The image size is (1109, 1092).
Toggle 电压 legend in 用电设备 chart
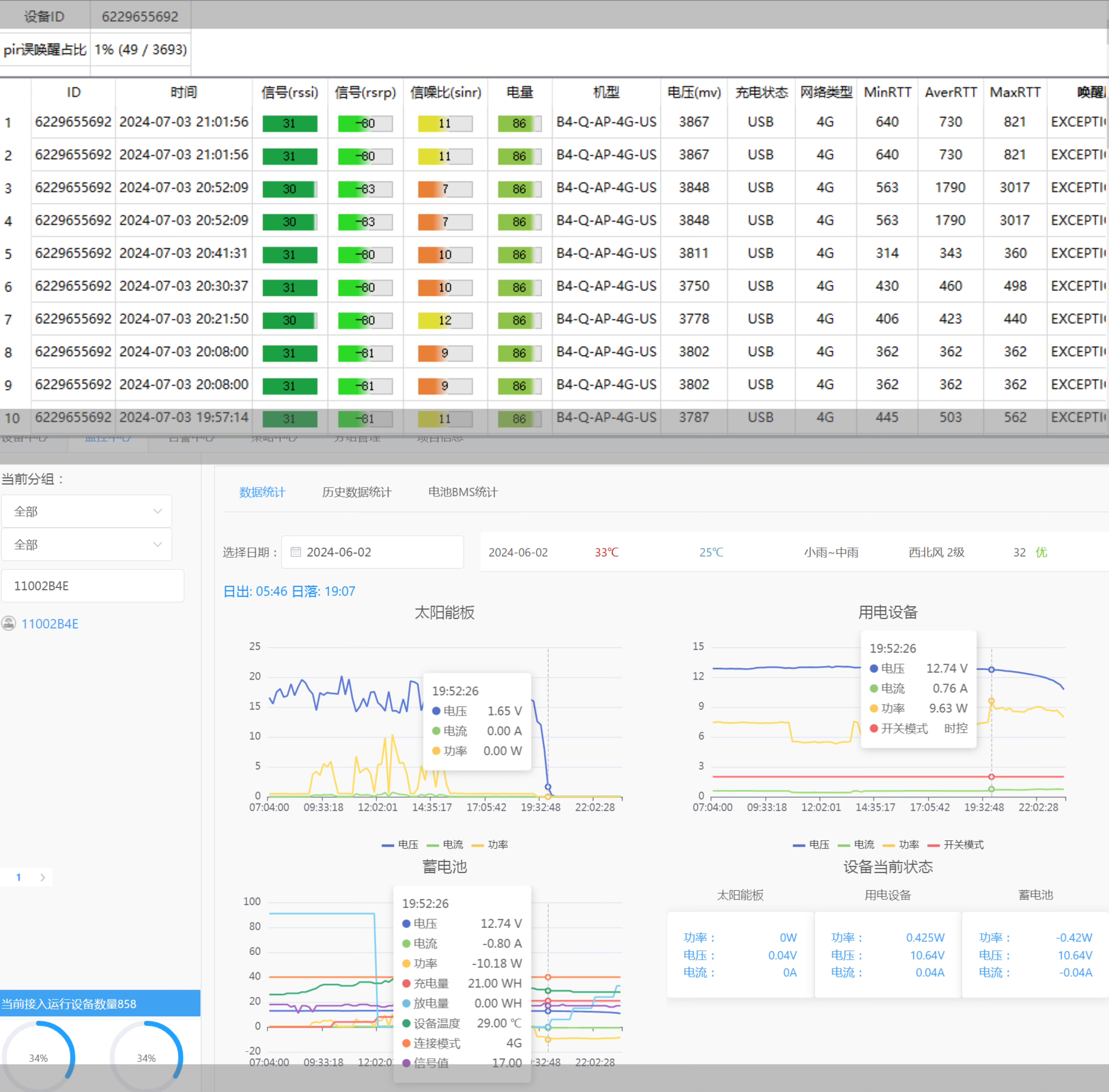click(x=811, y=844)
